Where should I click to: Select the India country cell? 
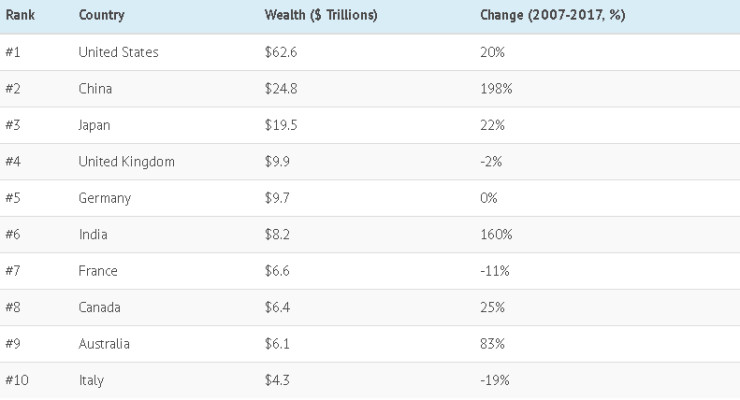(93, 235)
